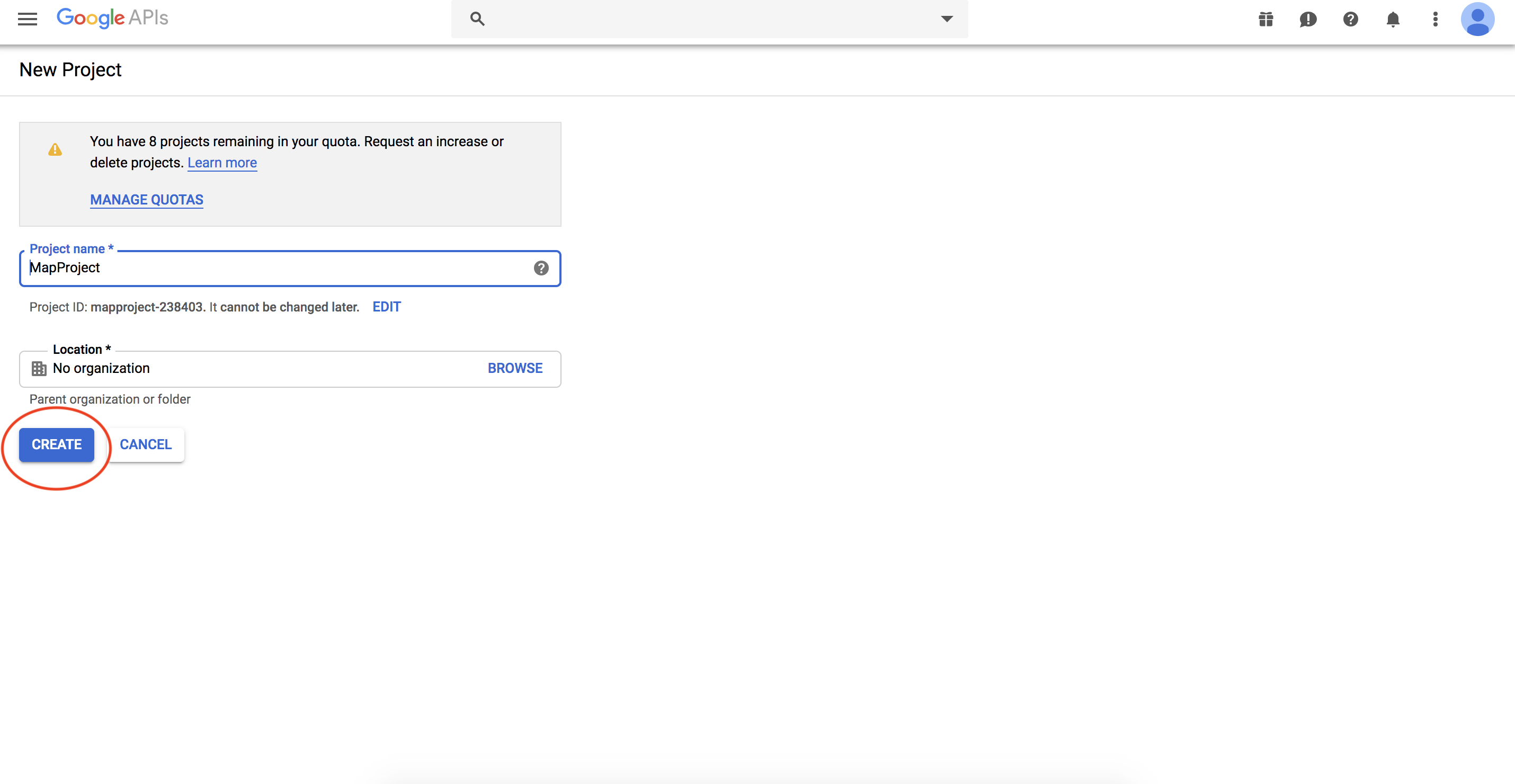
Task: Click BROWSE to choose a location
Action: tap(514, 369)
